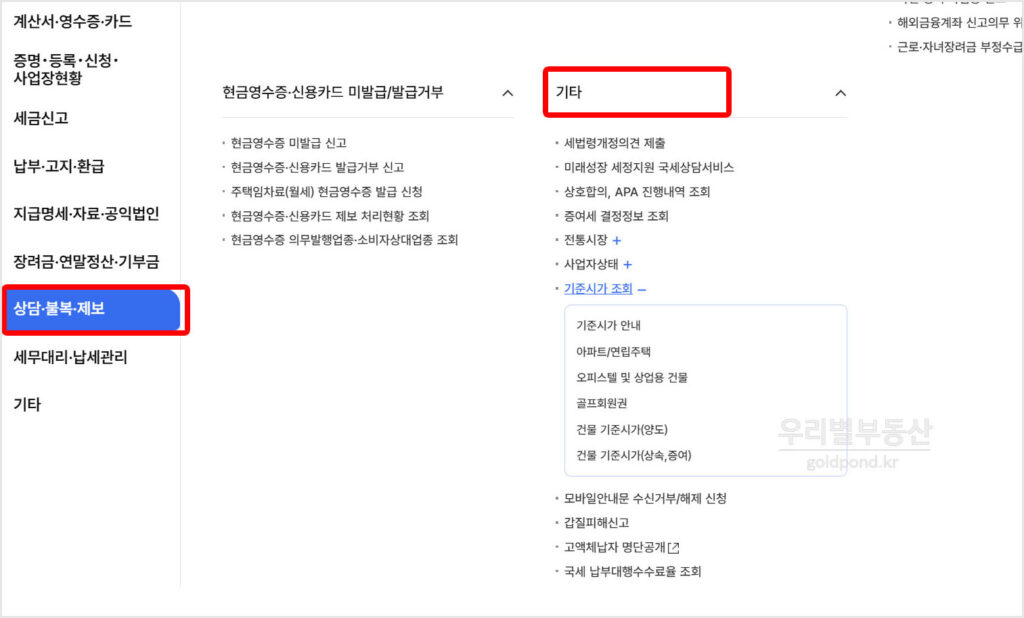The width and height of the screenshot is (1024, 618).
Task: Click the 전통시장 menu label
Action: (x=585, y=240)
